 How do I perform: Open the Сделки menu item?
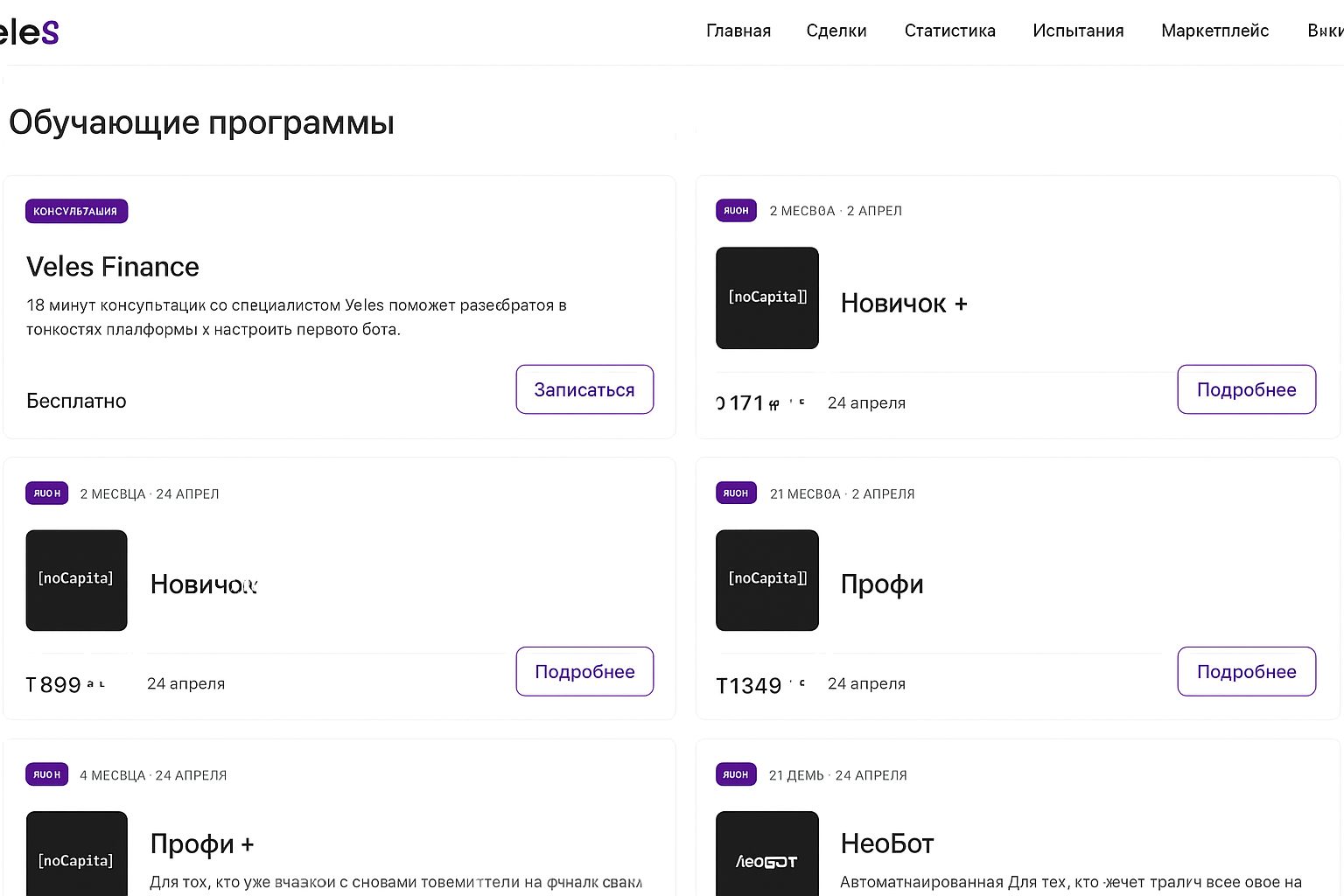pyautogui.click(x=836, y=31)
